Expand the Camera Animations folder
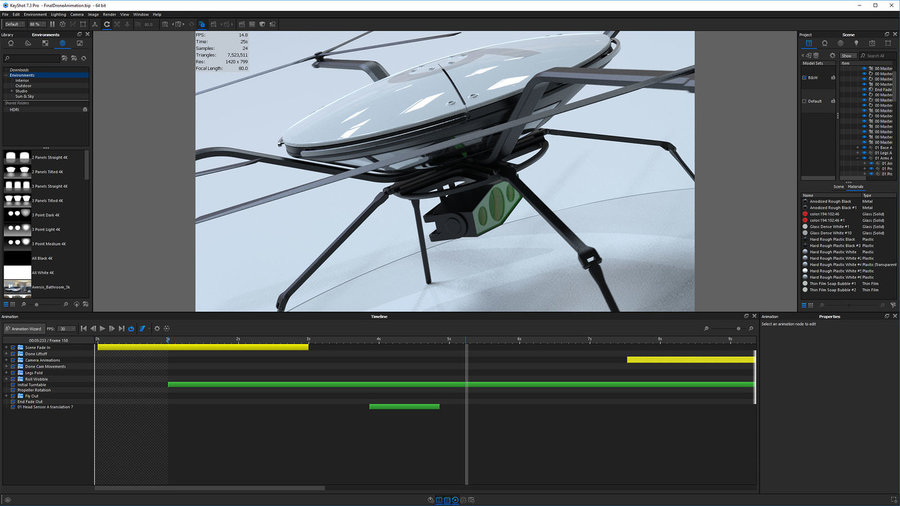This screenshot has height=506, width=900. [x=6, y=360]
